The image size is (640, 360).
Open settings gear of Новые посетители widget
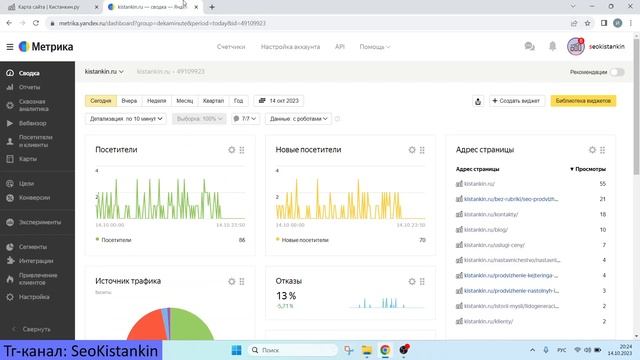click(x=412, y=150)
